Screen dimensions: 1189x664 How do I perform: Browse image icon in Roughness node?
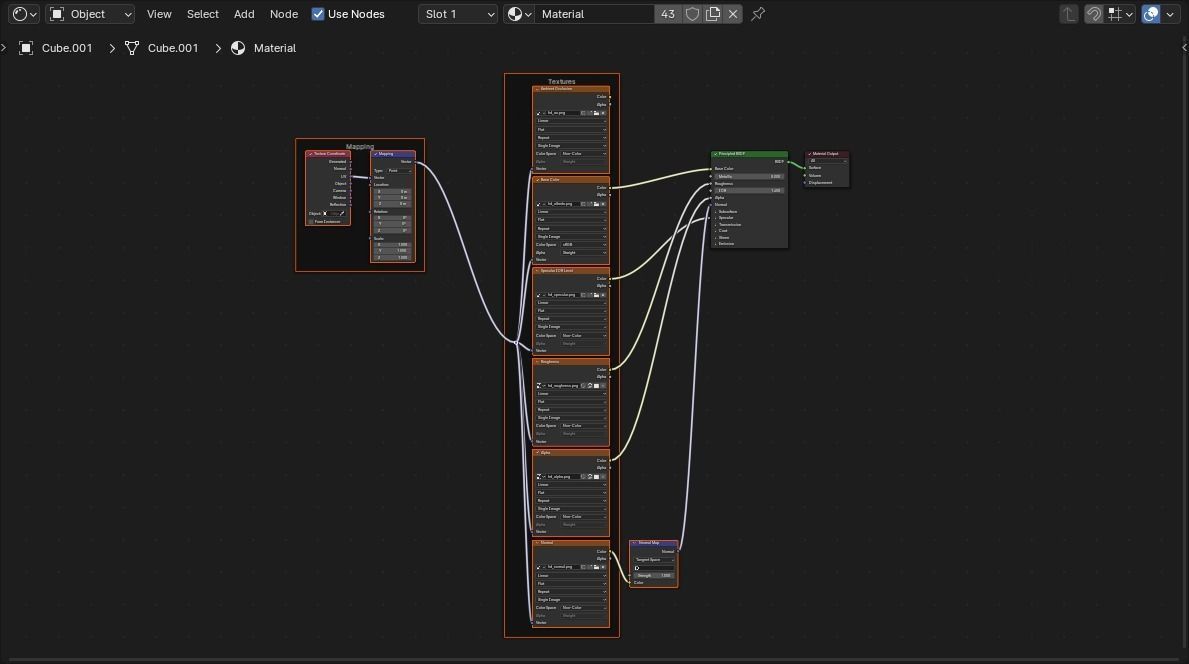click(x=539, y=386)
